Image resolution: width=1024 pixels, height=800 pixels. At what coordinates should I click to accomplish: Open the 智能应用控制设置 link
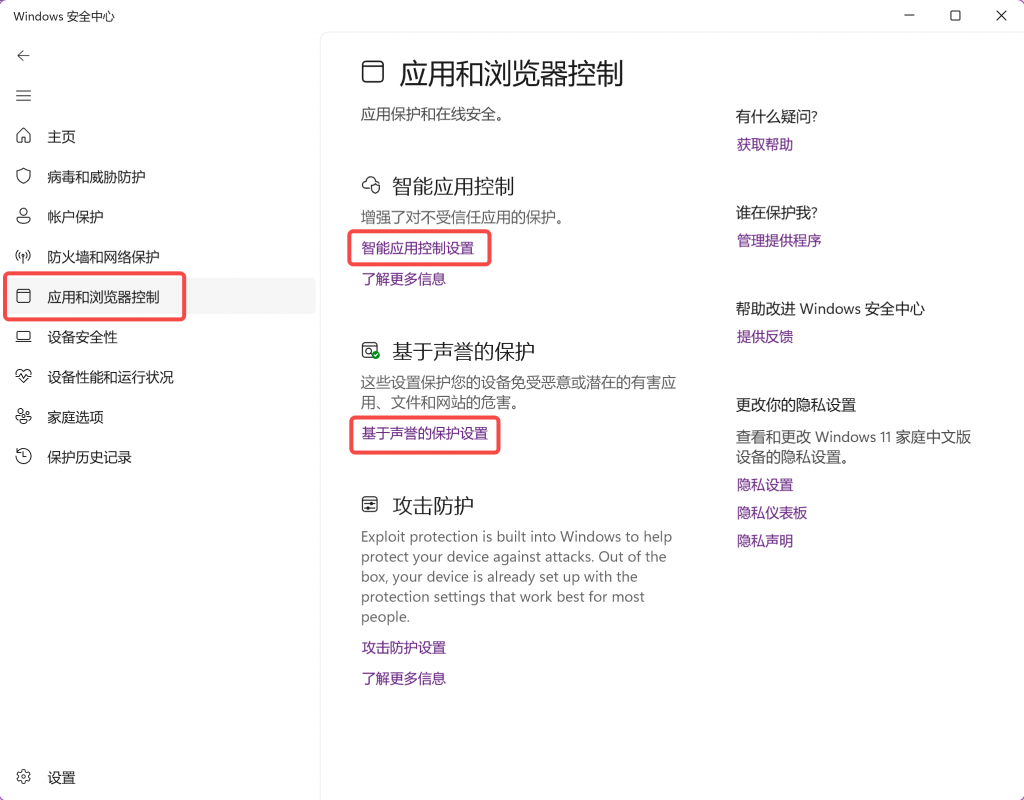417,248
